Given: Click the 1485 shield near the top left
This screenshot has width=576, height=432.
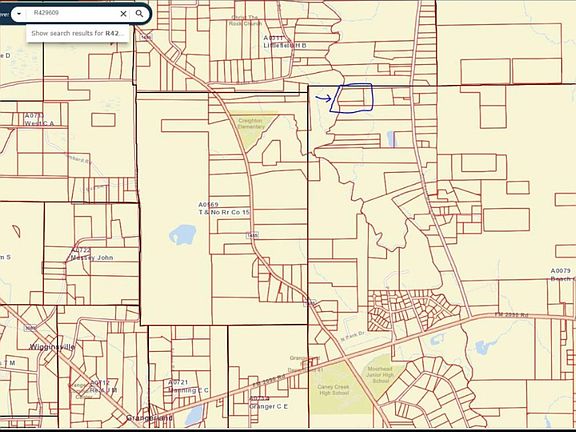Looking at the screenshot, I should (146, 37).
